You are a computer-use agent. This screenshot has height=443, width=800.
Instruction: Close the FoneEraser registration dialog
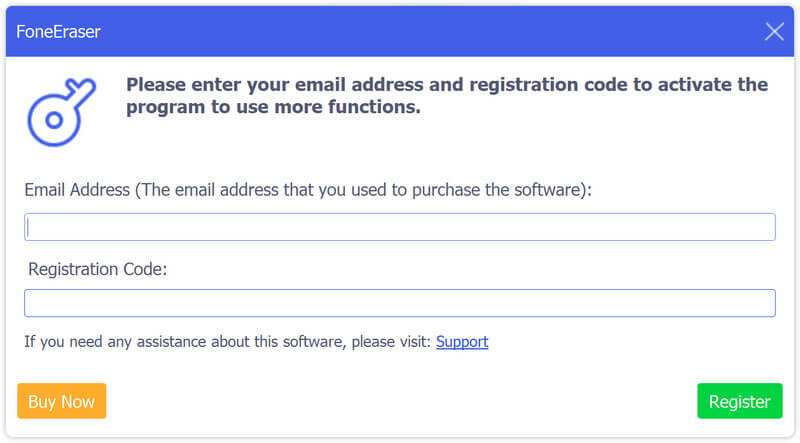[774, 31]
